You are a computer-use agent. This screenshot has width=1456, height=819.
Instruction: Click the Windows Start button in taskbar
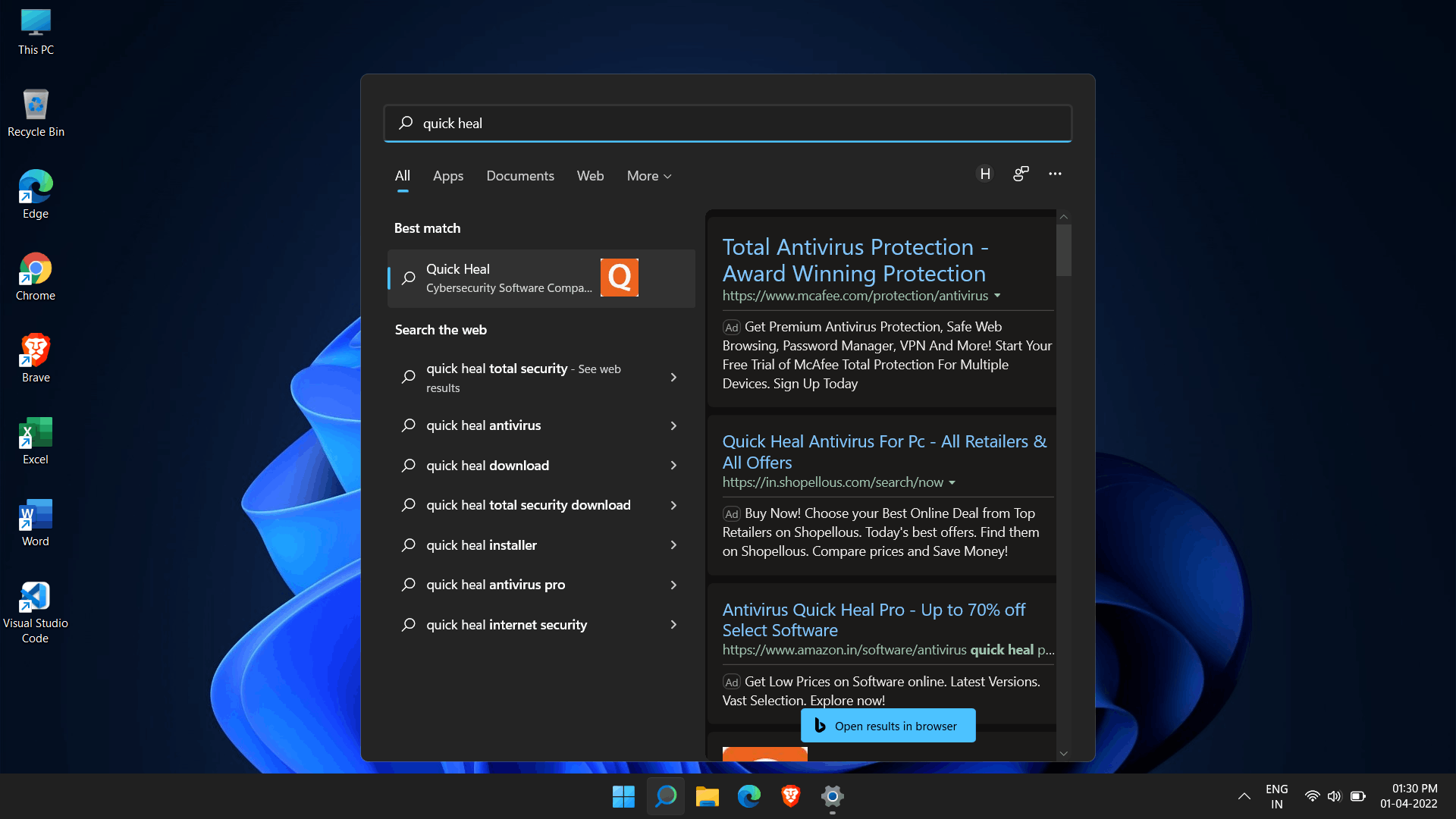pos(623,796)
